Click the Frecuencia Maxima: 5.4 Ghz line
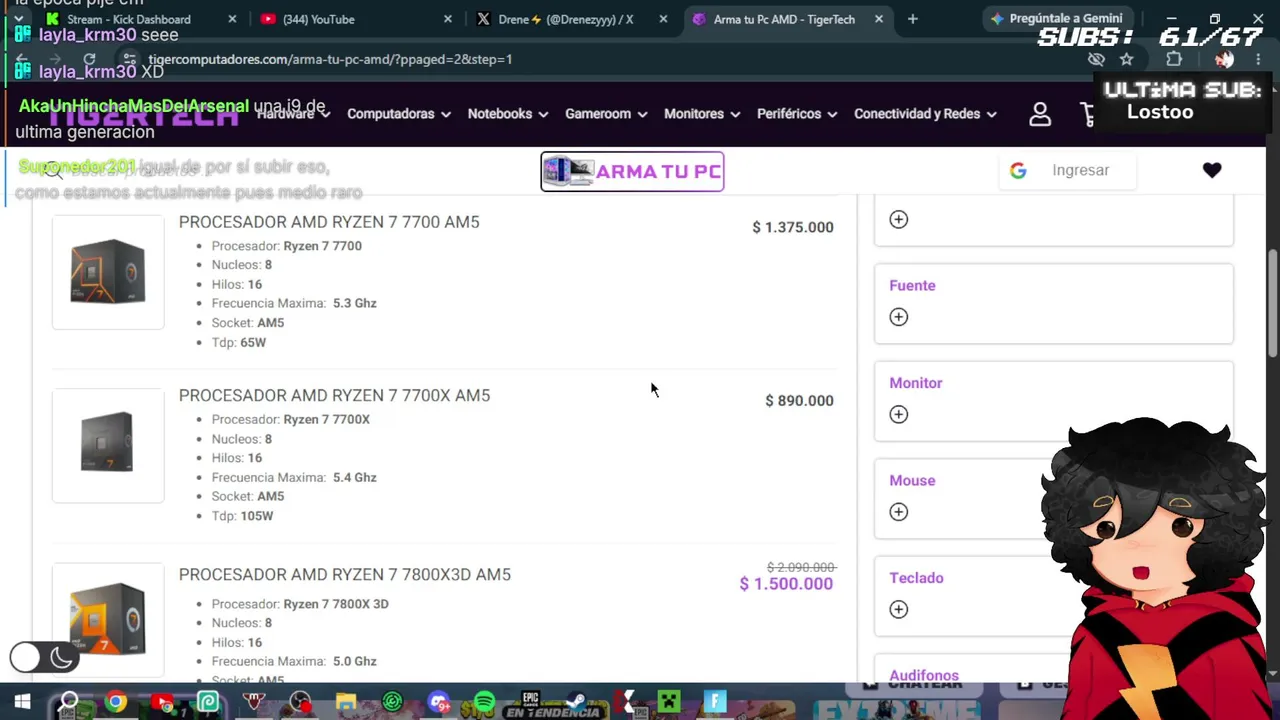This screenshot has width=1280, height=720. pos(294,477)
